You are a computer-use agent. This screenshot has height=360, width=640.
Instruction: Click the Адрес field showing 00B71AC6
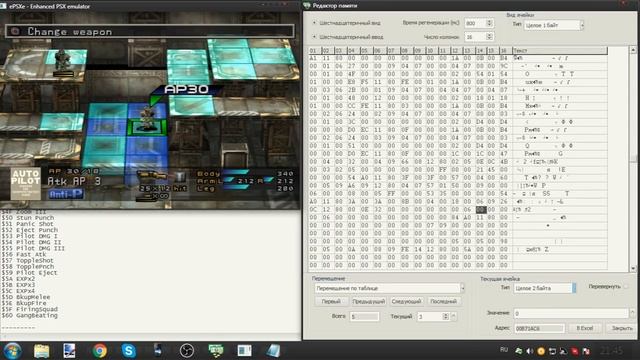pos(539,328)
